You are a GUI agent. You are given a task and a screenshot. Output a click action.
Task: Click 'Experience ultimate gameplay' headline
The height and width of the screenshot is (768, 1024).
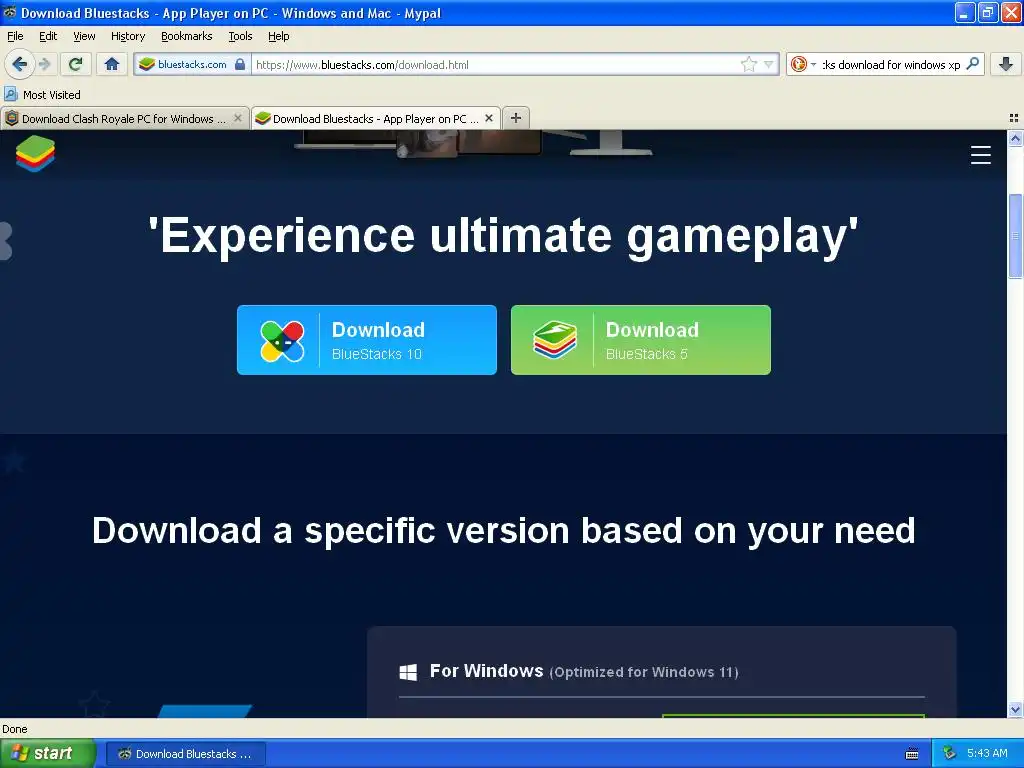(503, 235)
